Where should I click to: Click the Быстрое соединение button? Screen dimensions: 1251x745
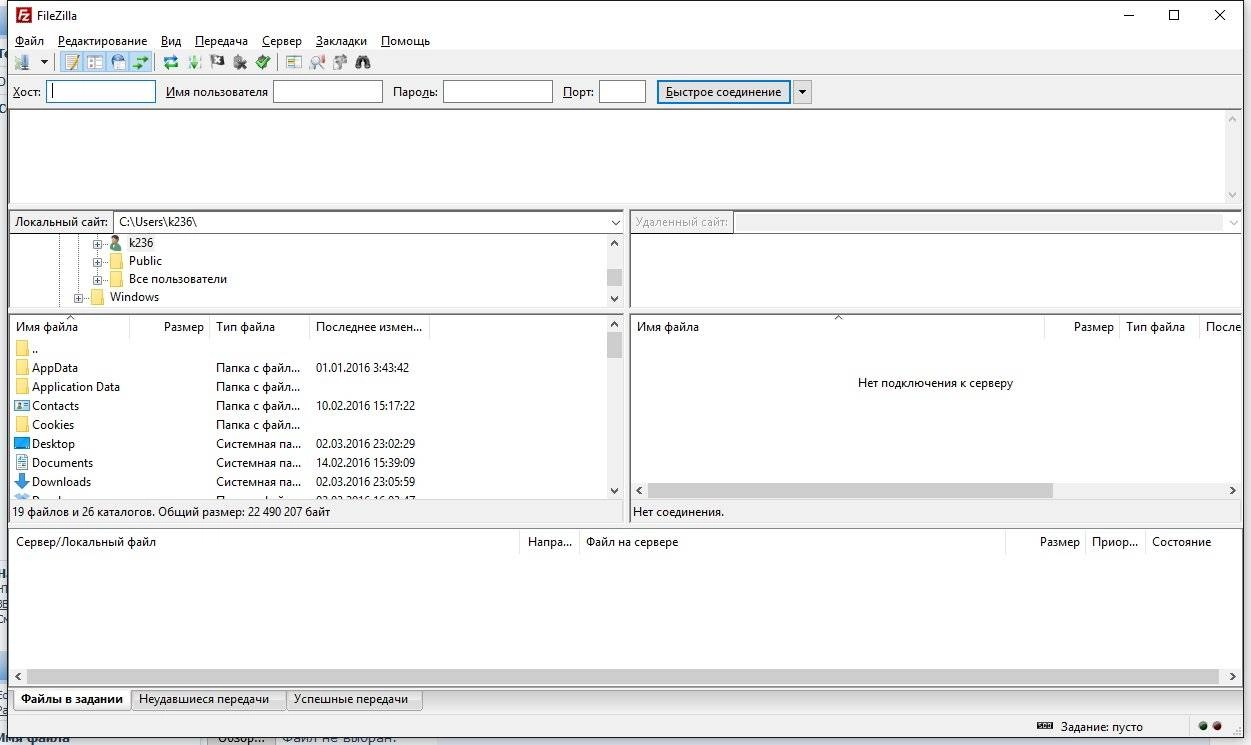pos(723,92)
